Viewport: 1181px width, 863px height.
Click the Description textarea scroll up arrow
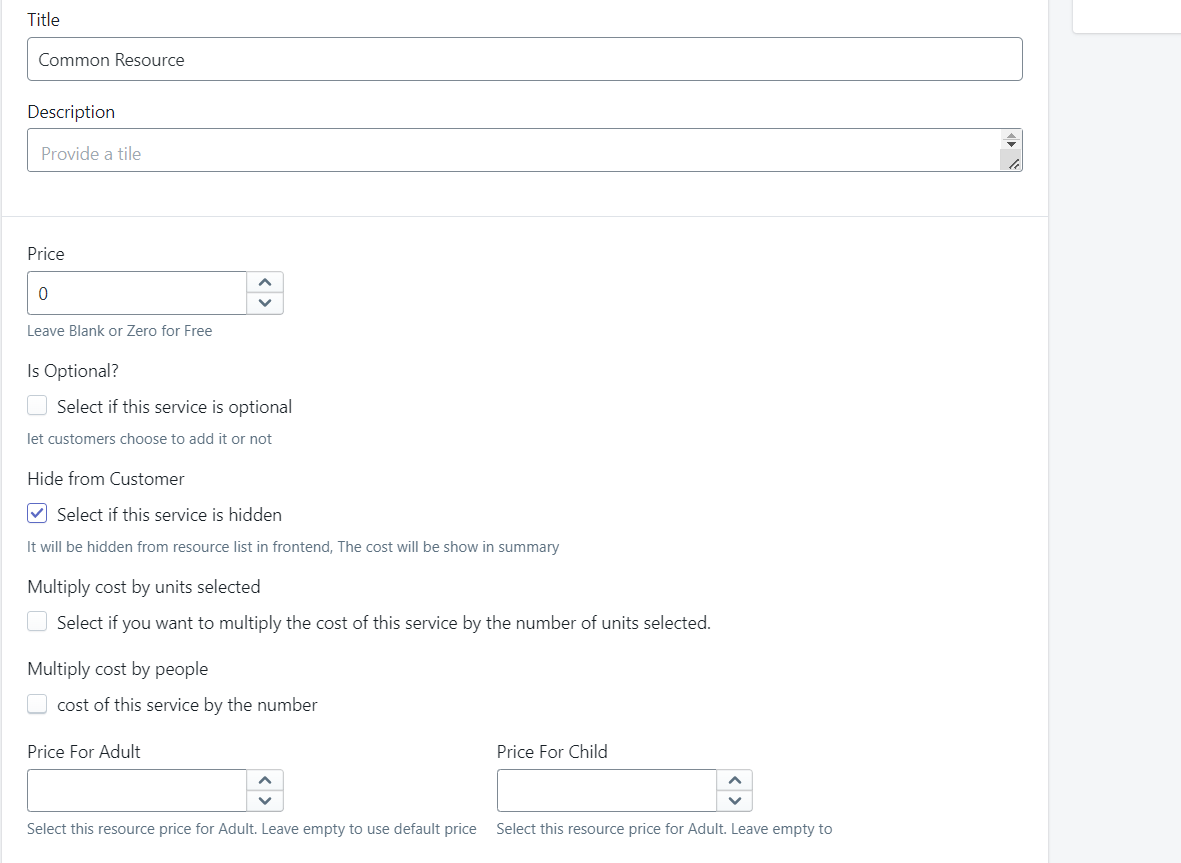point(1012,136)
